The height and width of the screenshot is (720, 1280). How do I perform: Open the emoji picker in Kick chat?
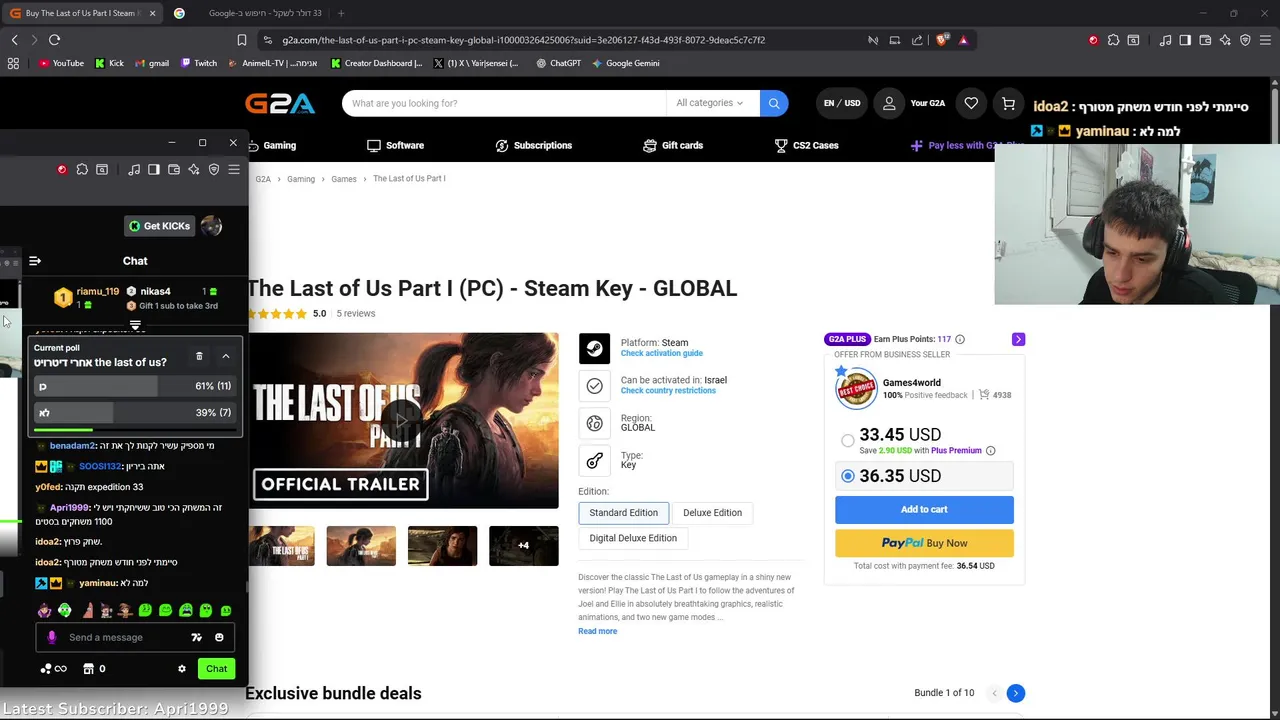(219, 637)
